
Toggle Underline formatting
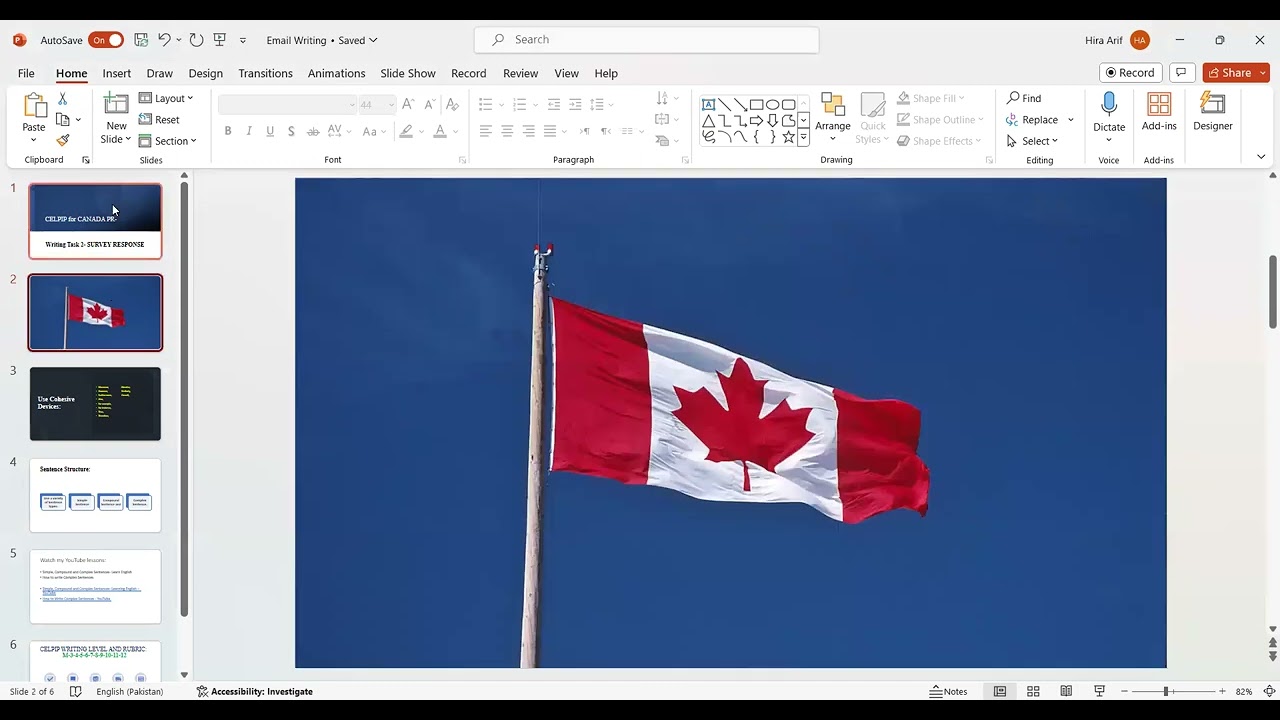pyautogui.click(x=270, y=131)
